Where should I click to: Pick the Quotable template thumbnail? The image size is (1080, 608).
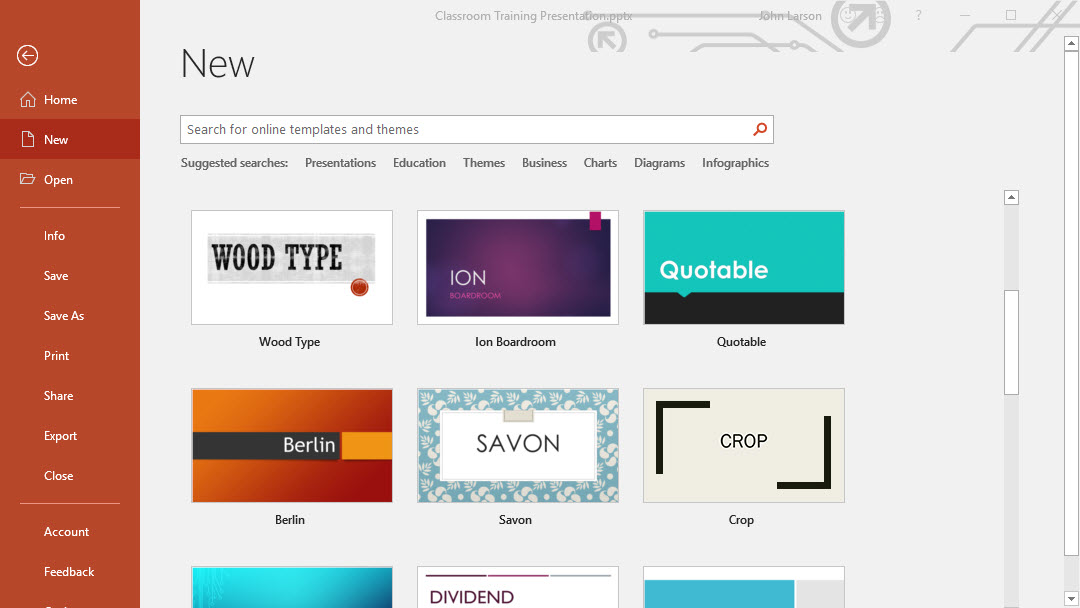(x=744, y=267)
